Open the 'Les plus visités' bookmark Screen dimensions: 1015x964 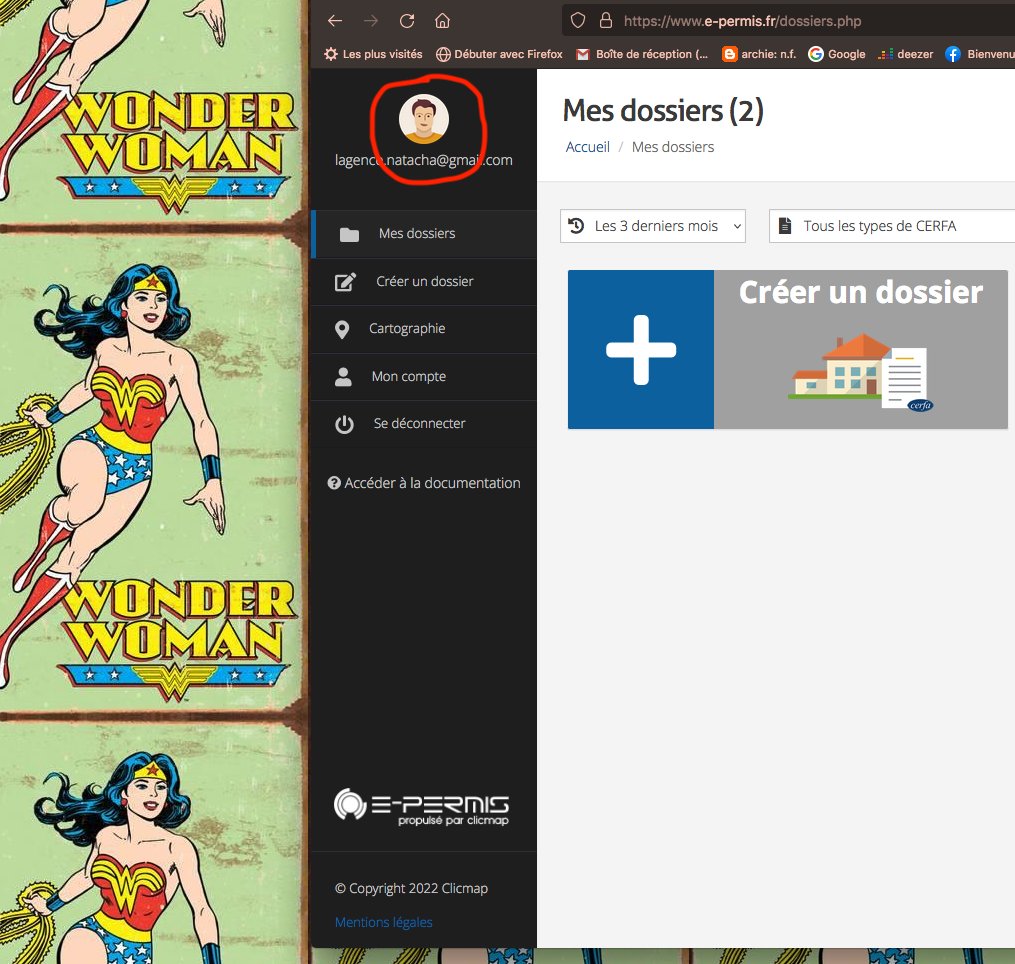[x=373, y=54]
